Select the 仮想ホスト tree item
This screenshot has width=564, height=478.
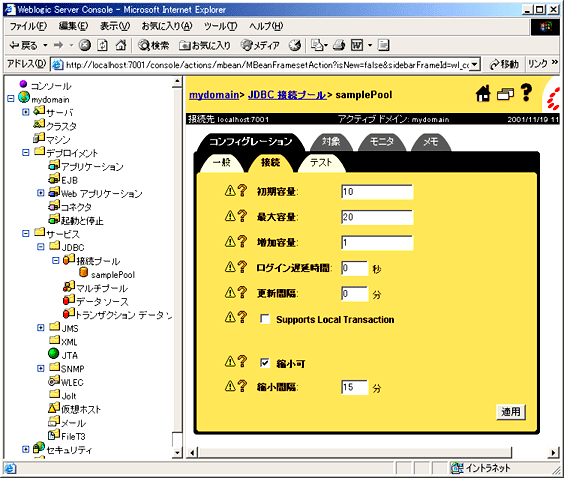(x=81, y=409)
